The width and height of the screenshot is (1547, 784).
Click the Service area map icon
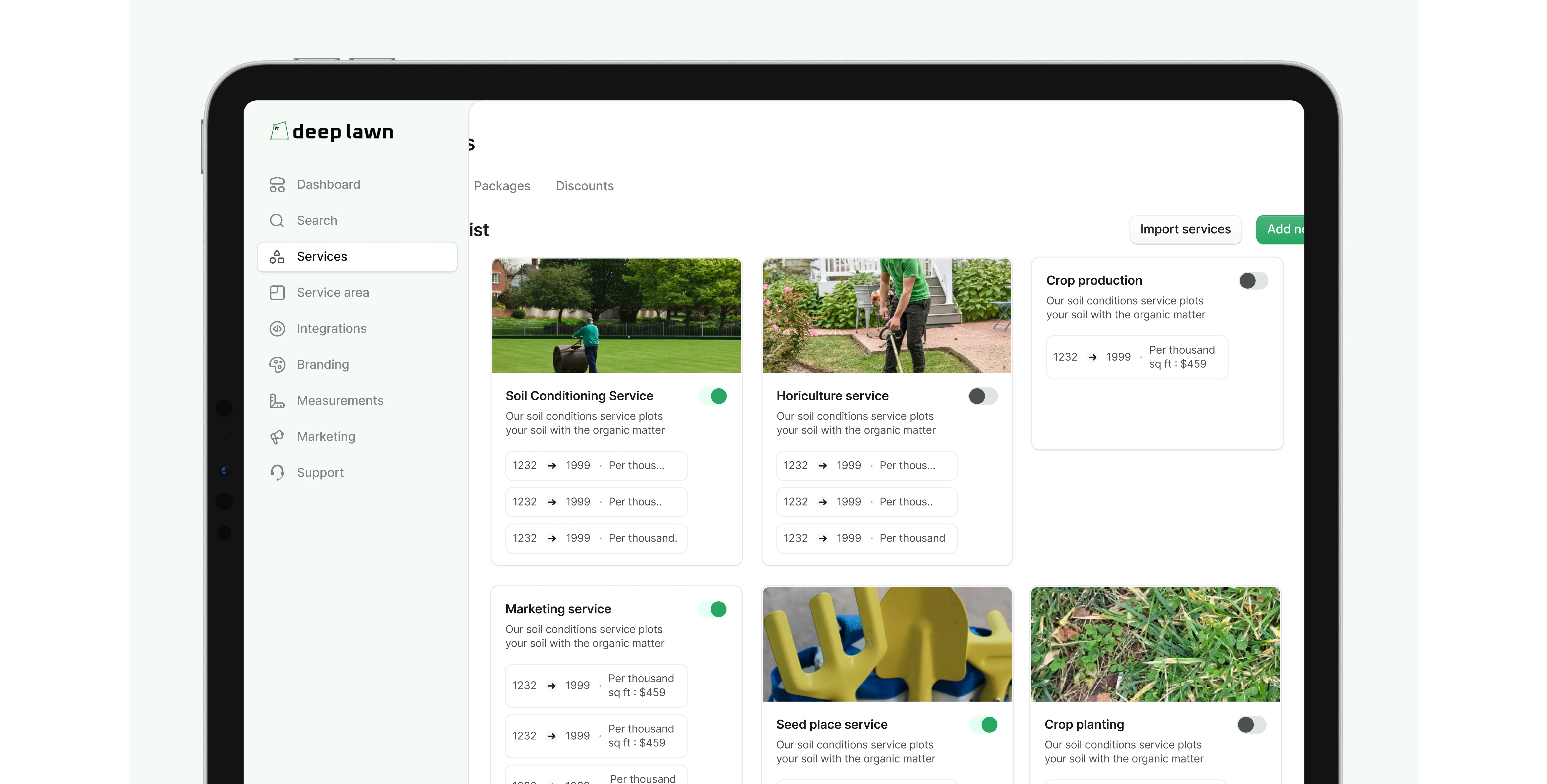(x=277, y=292)
